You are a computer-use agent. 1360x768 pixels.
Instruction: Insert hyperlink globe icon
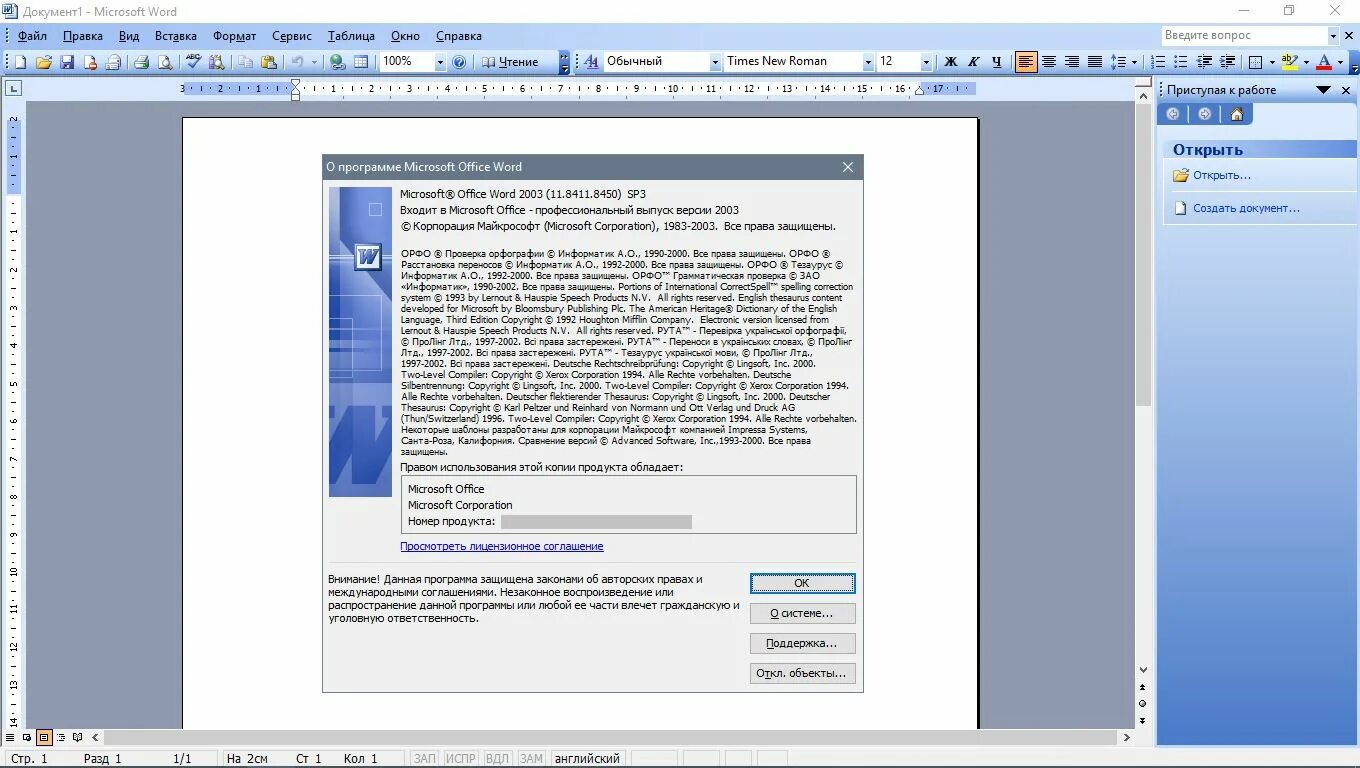[338, 62]
